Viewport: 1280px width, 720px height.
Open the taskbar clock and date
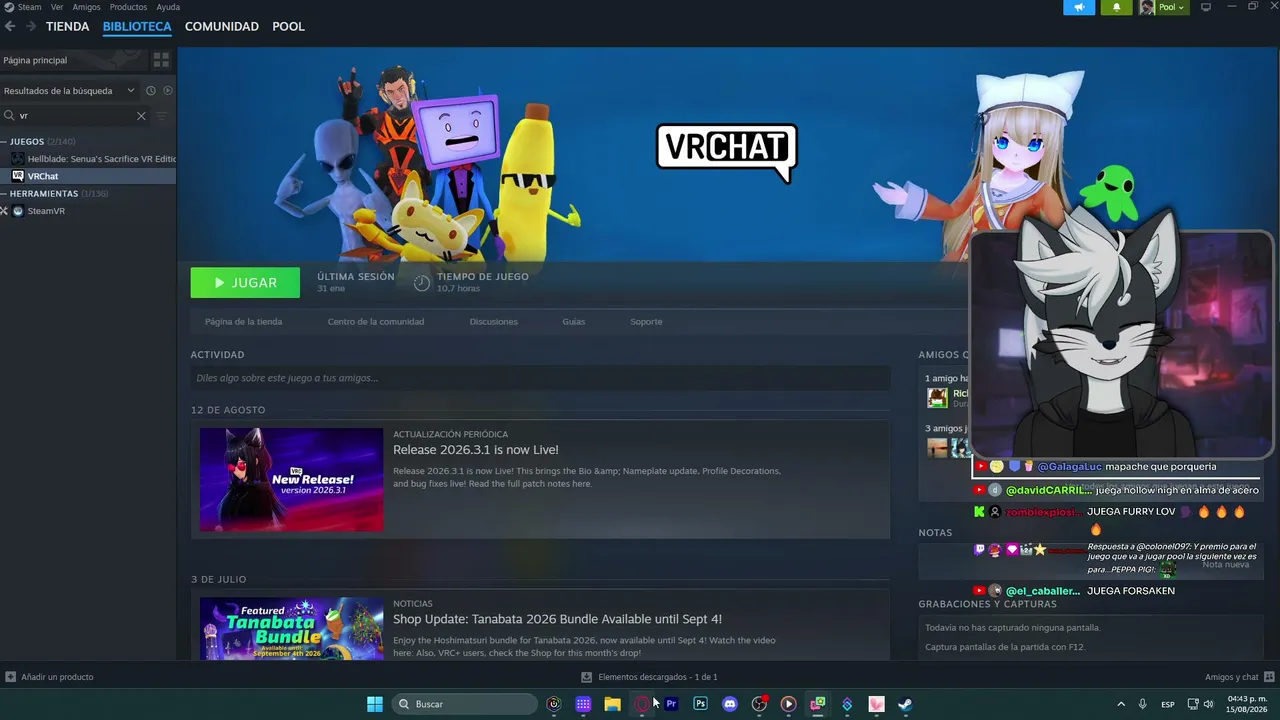pos(1247,704)
